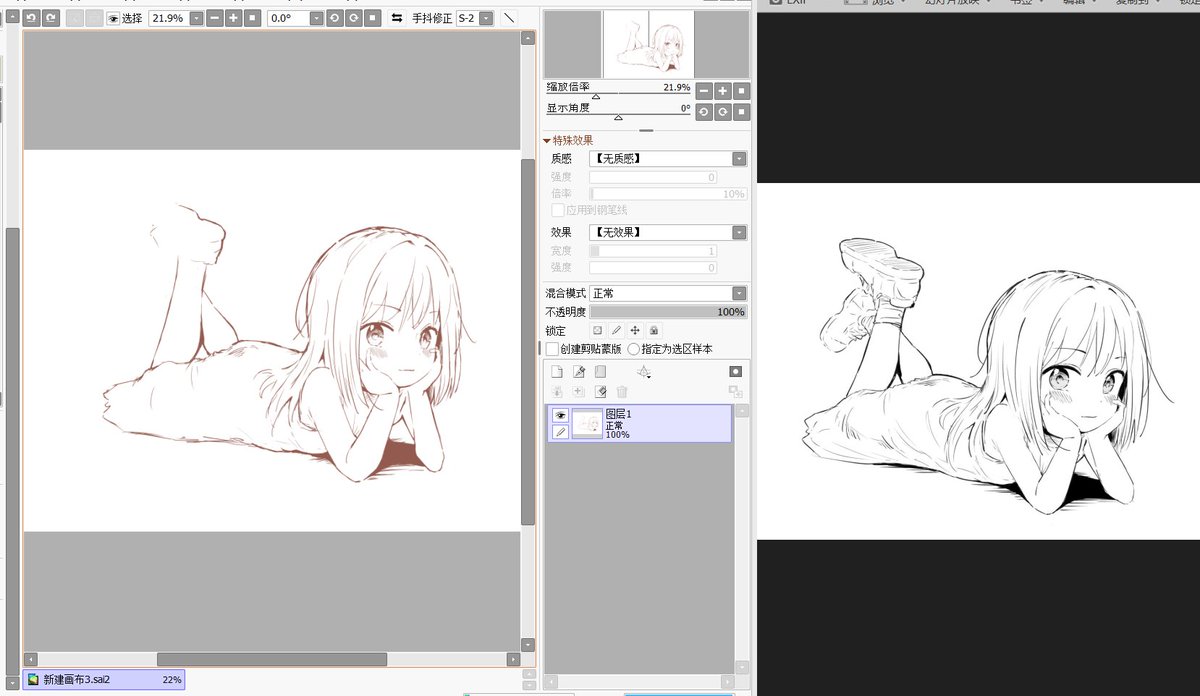Viewport: 1200px width, 696px height.
Task: Click the canvas scroll left arrow
Action: pyautogui.click(x=30, y=659)
